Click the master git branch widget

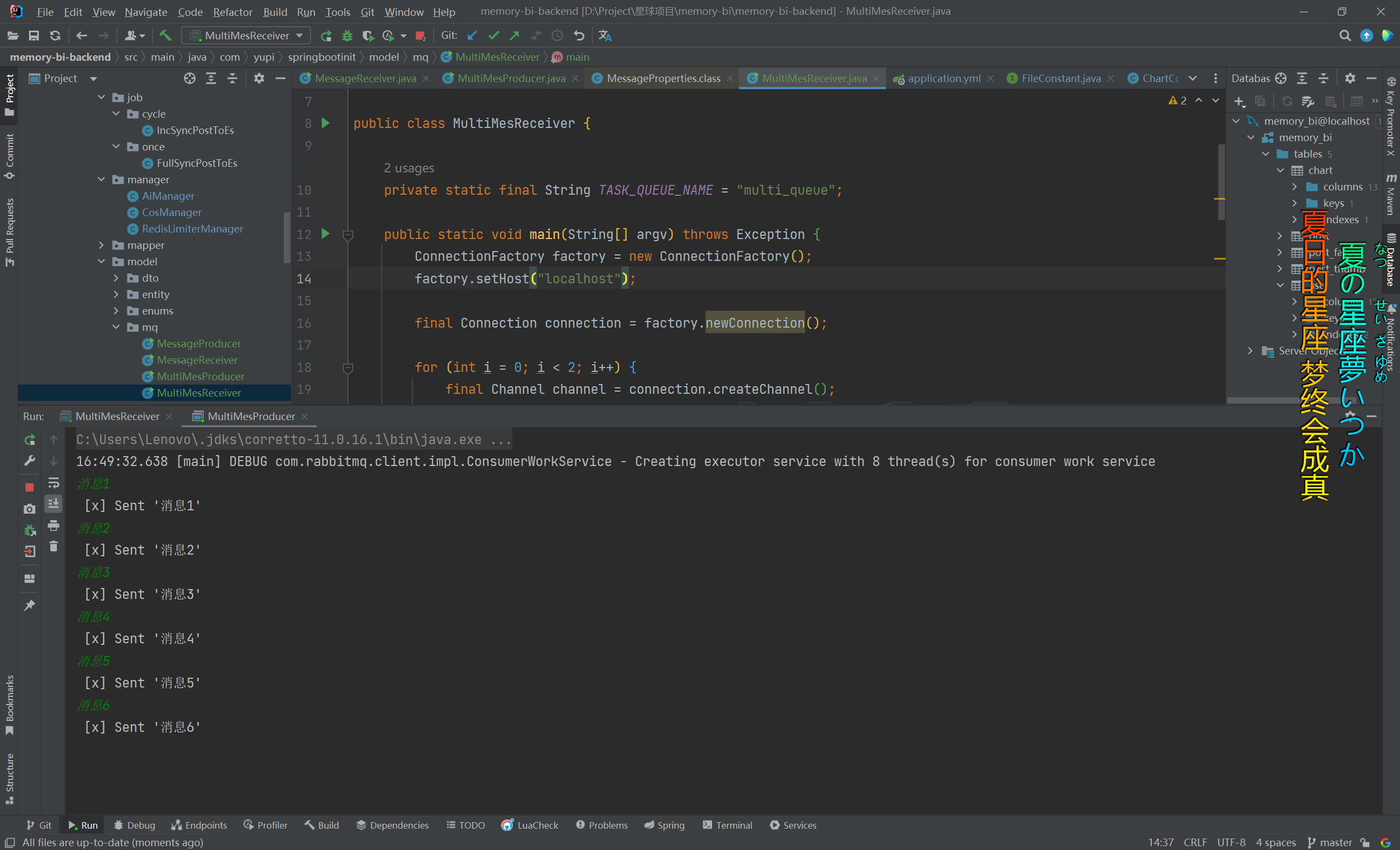[1331, 842]
